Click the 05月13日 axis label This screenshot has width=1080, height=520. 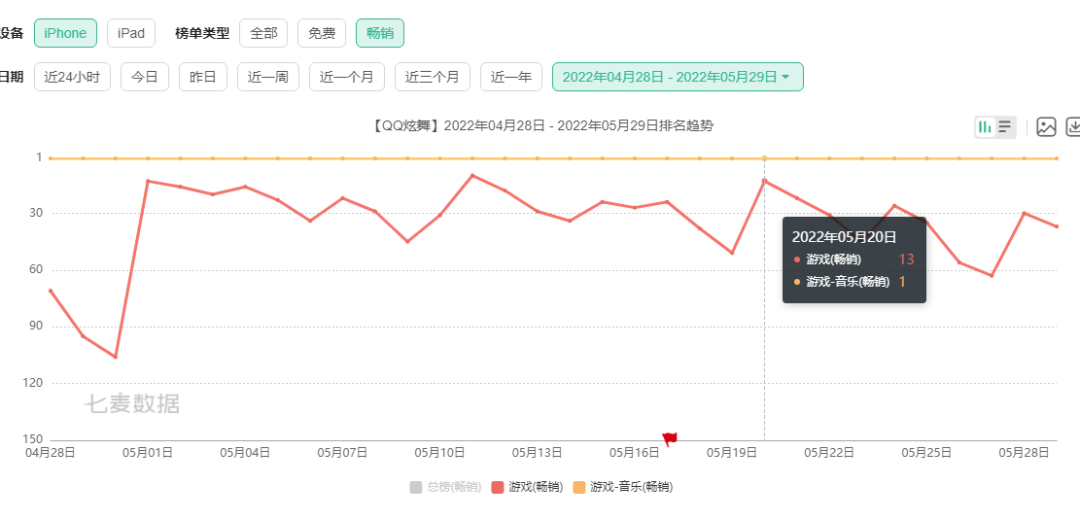click(x=537, y=453)
